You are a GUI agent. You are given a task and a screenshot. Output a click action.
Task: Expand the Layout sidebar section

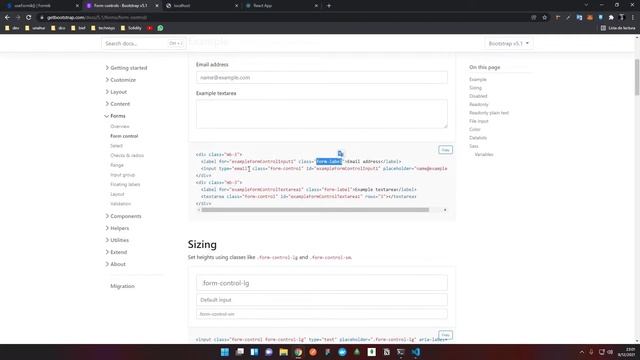coord(116,92)
